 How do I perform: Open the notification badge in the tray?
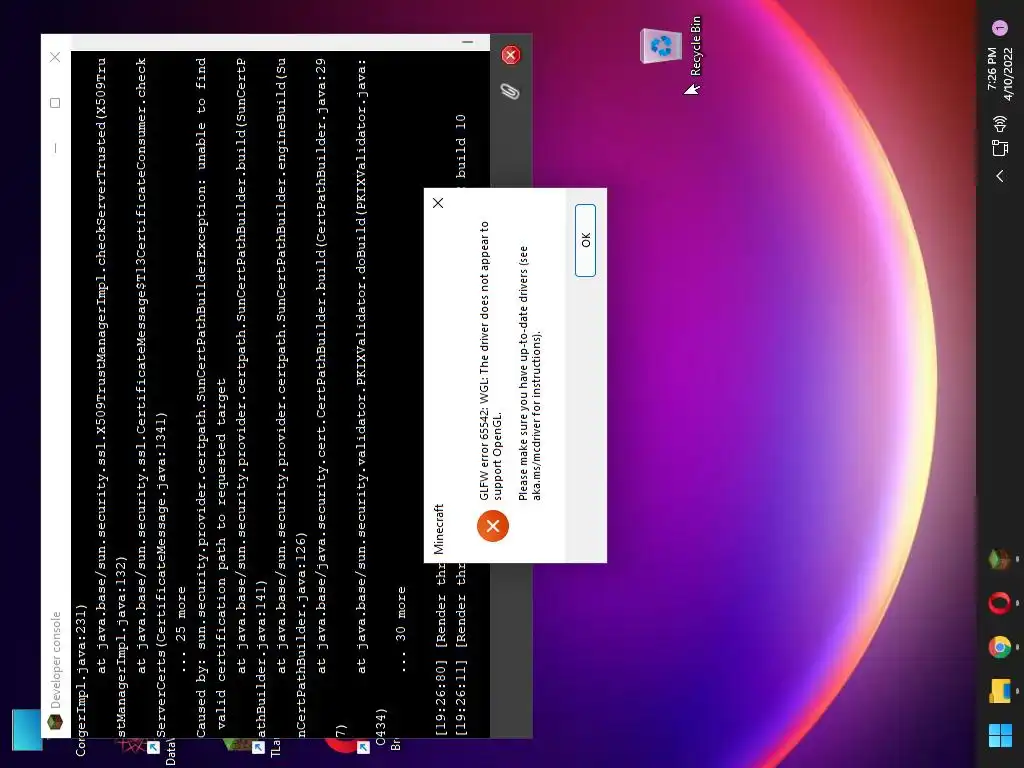tap(1000, 27)
